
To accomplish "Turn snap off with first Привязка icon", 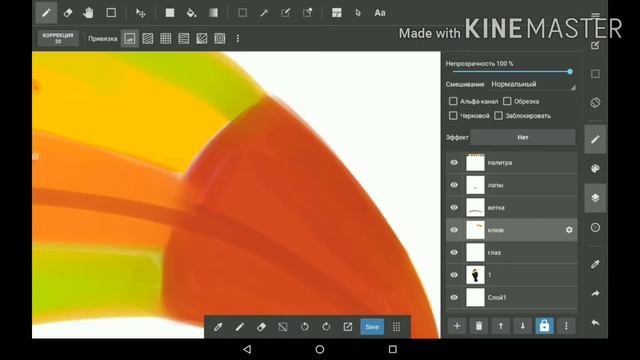I will [130, 39].
